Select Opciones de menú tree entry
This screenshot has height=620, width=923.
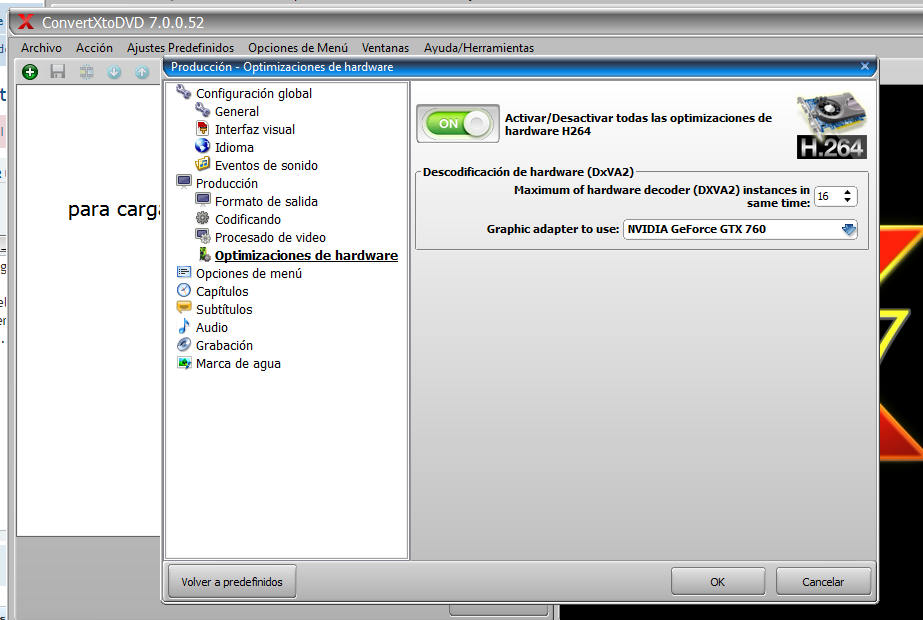click(x=248, y=273)
